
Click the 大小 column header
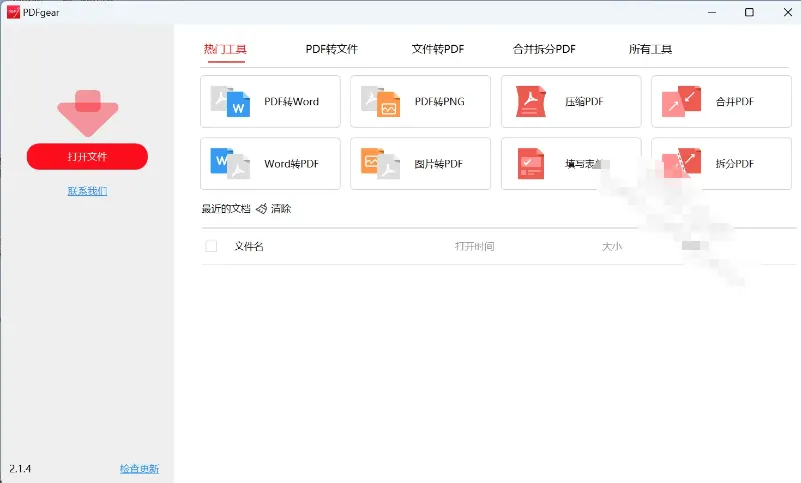611,246
